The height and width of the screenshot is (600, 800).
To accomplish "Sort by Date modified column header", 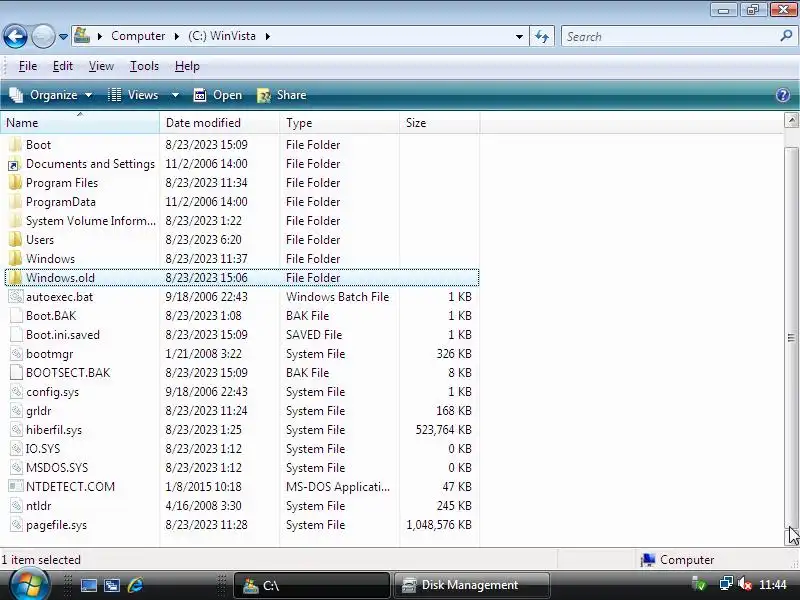I will click(219, 123).
